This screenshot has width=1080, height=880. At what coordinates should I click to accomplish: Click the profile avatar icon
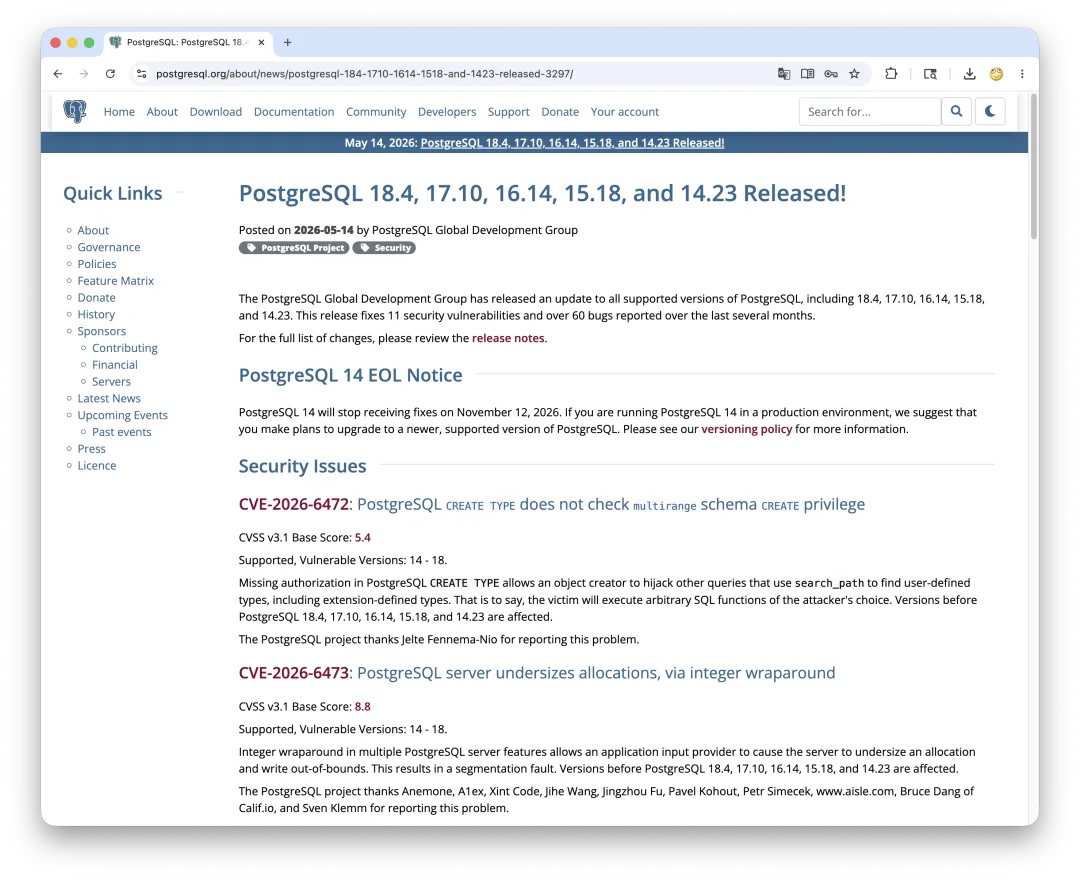click(x=996, y=74)
